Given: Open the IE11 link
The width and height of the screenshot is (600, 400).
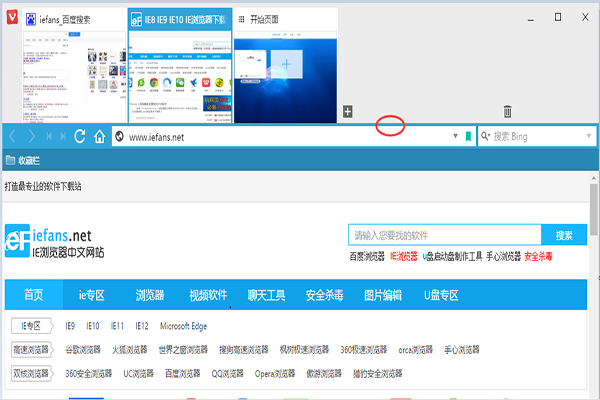Looking at the screenshot, I should (117, 326).
